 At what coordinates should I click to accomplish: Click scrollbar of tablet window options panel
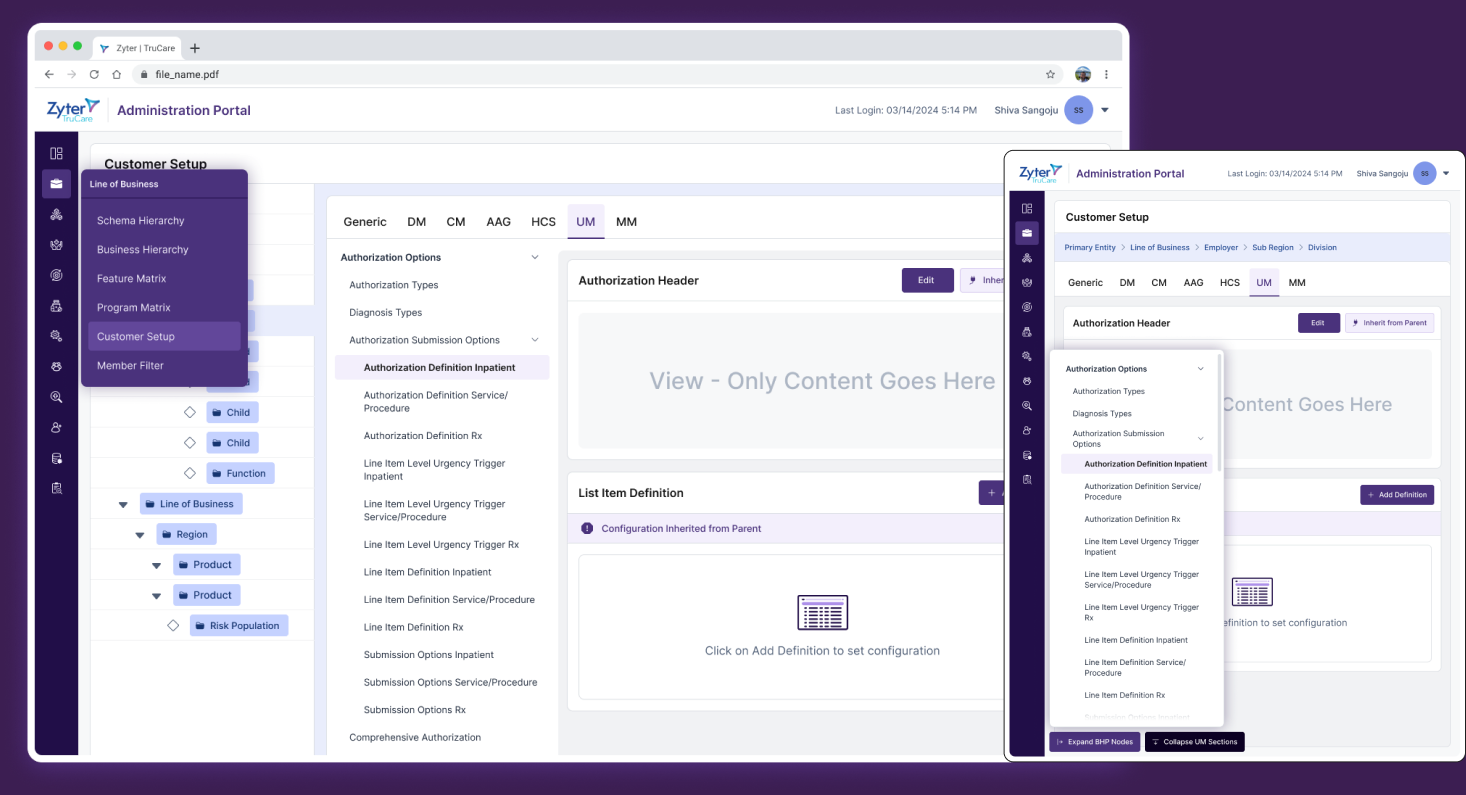click(x=1219, y=411)
